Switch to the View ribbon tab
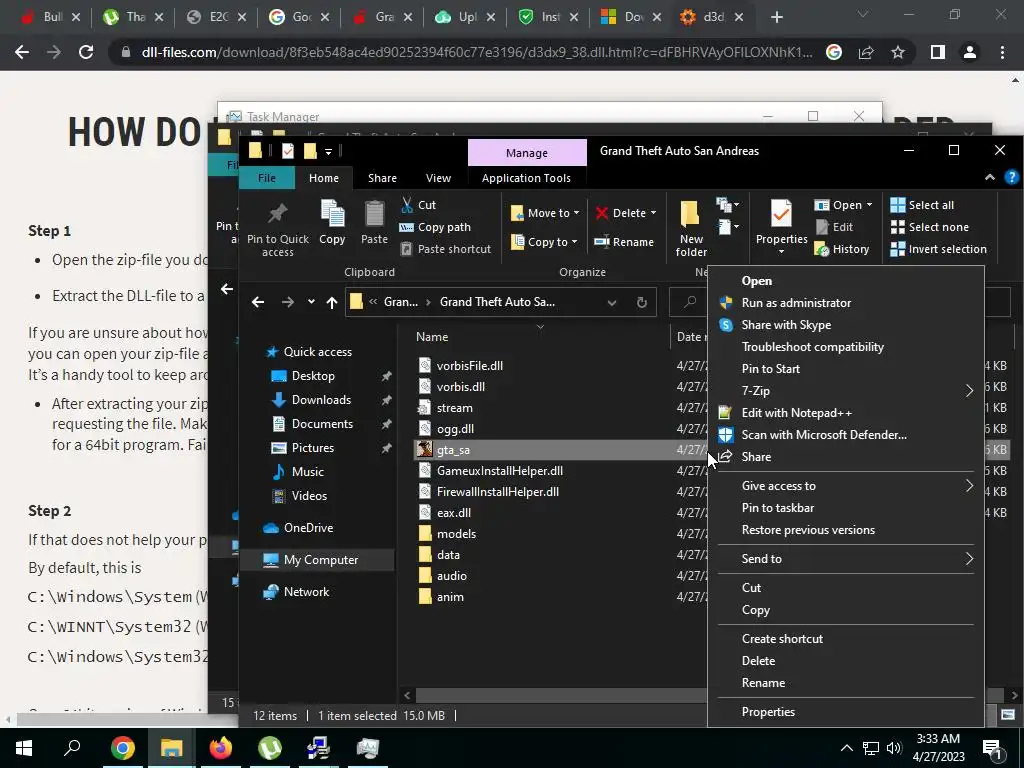Viewport: 1024px width, 768px height. [x=438, y=178]
